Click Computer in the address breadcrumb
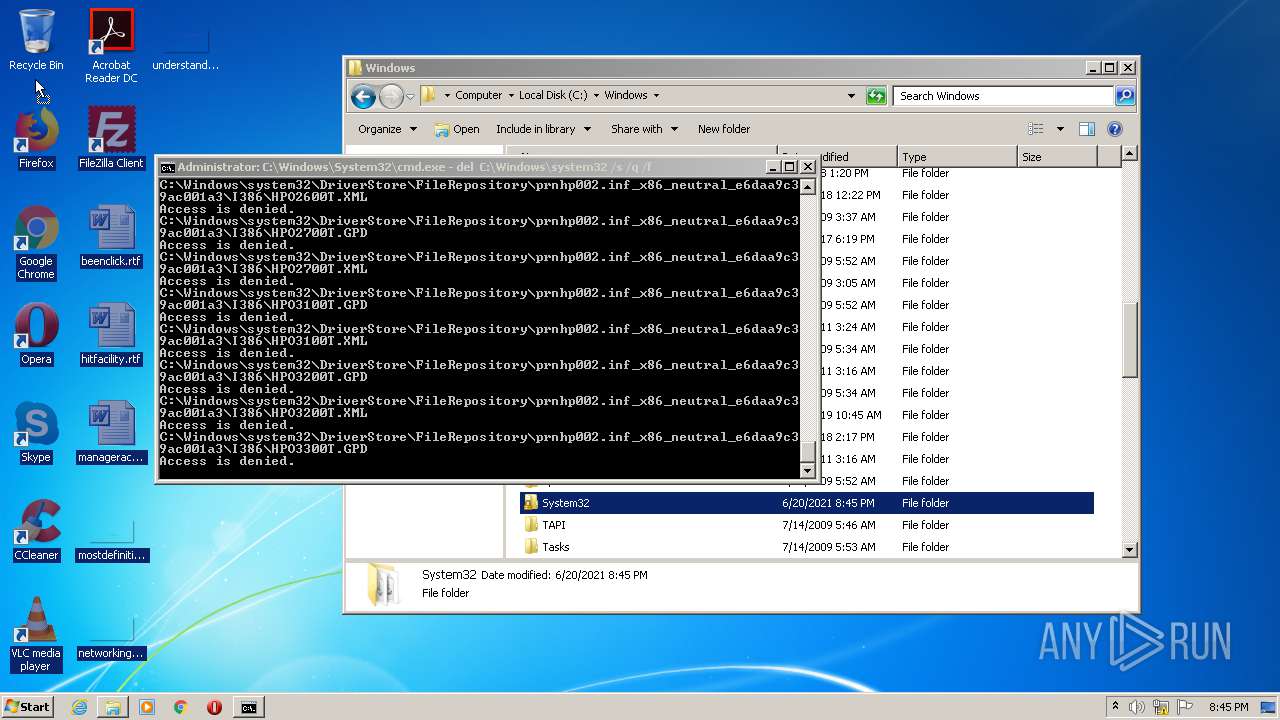1280x720 pixels. (x=478, y=96)
